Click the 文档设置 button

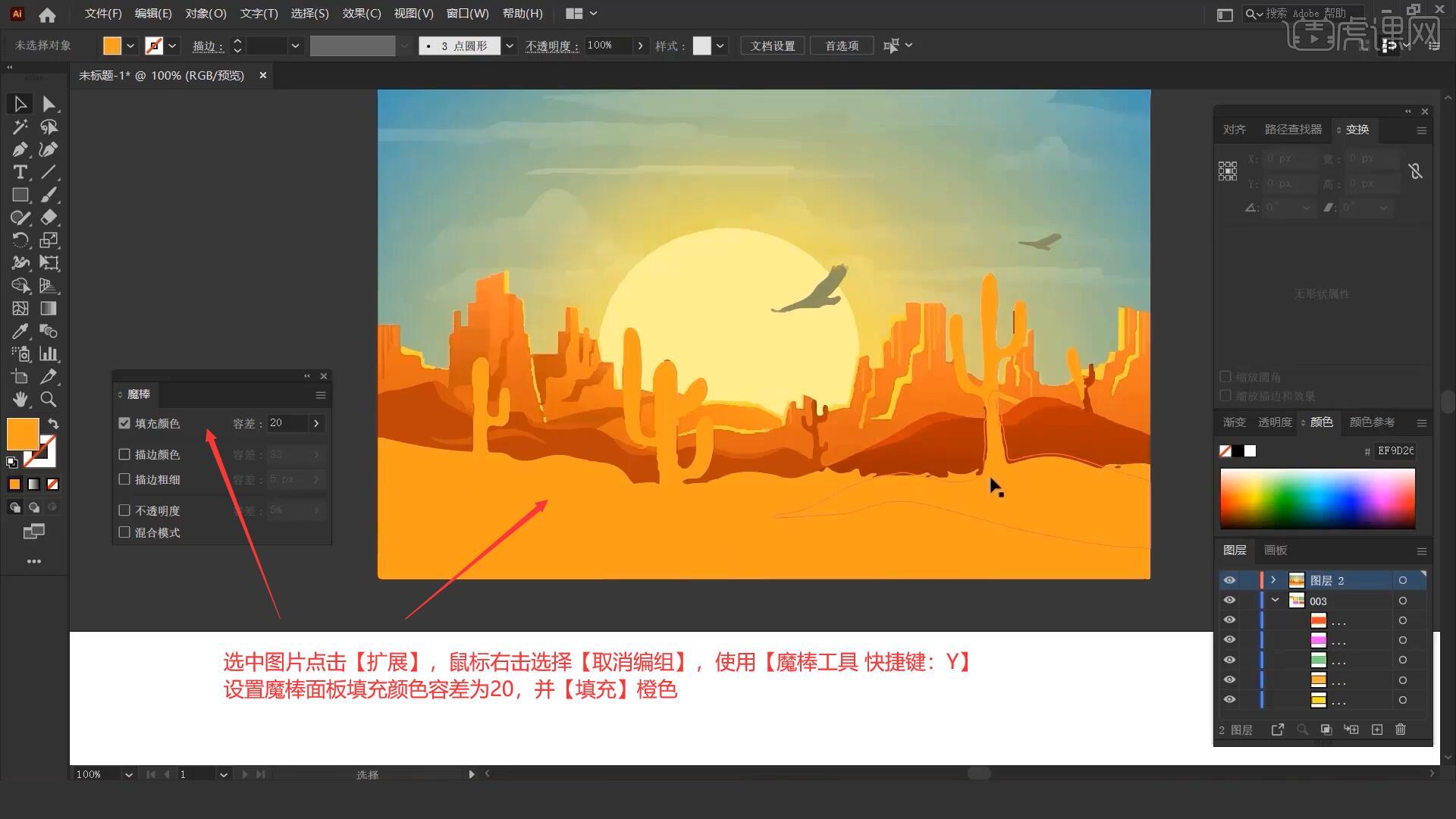pyautogui.click(x=775, y=45)
